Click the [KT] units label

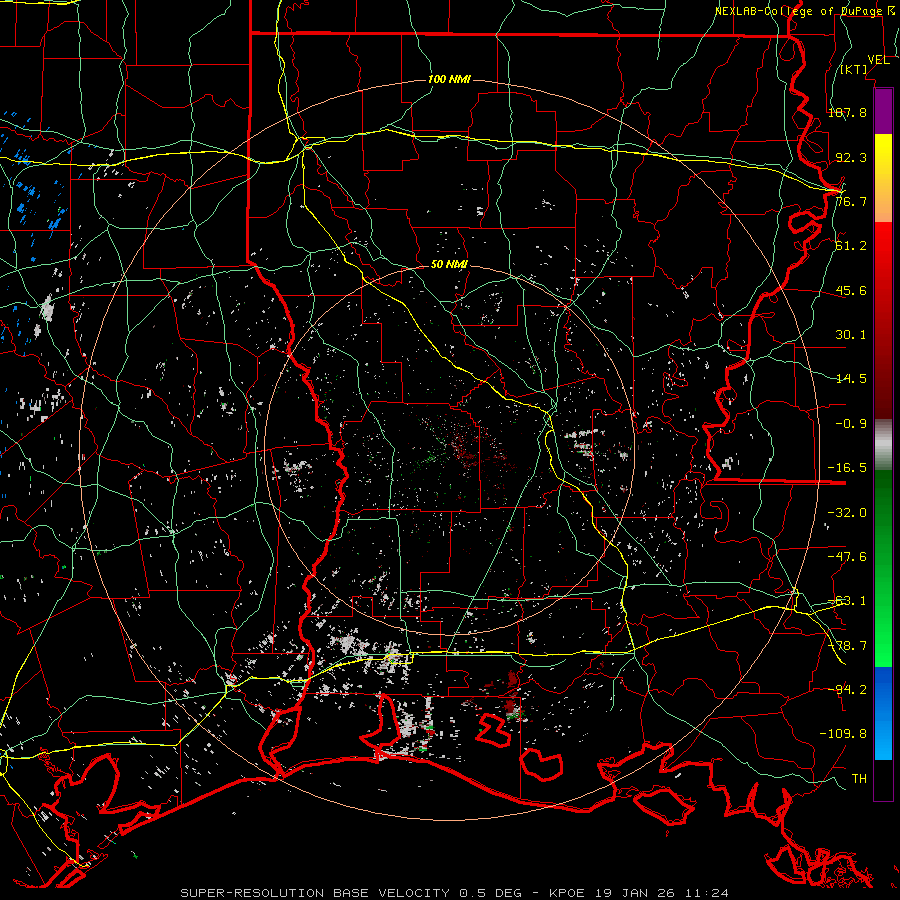click(854, 70)
